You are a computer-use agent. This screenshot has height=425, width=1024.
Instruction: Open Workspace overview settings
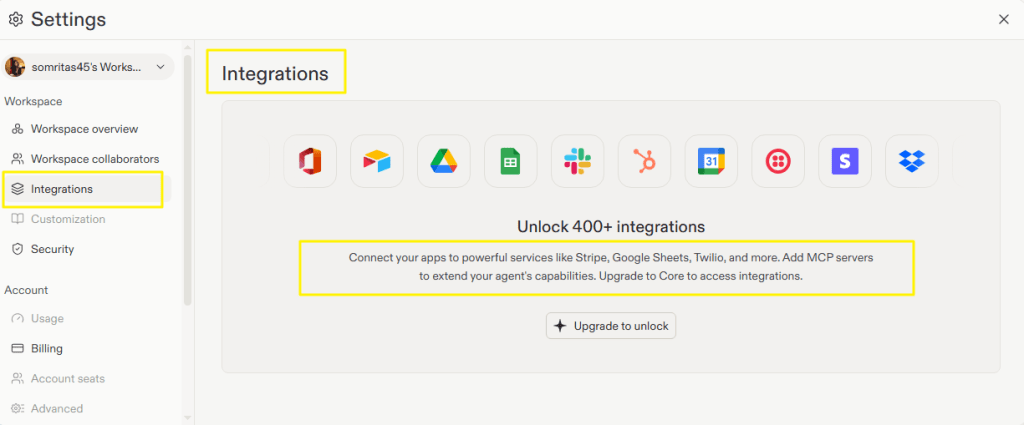tap(86, 129)
